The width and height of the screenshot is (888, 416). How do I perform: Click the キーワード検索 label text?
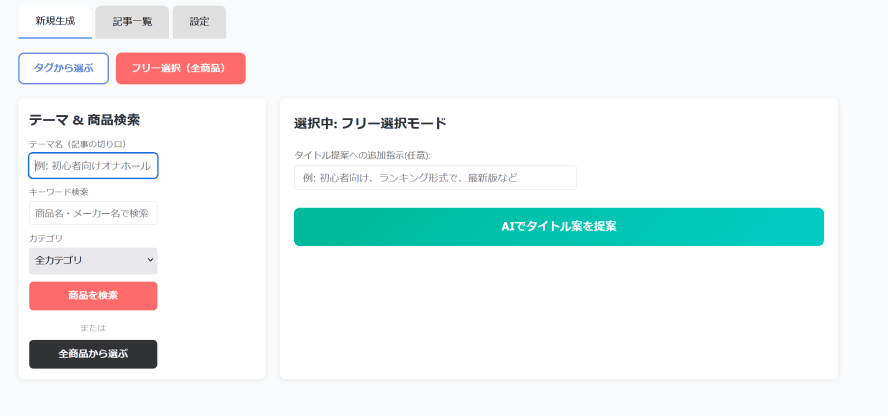59,192
